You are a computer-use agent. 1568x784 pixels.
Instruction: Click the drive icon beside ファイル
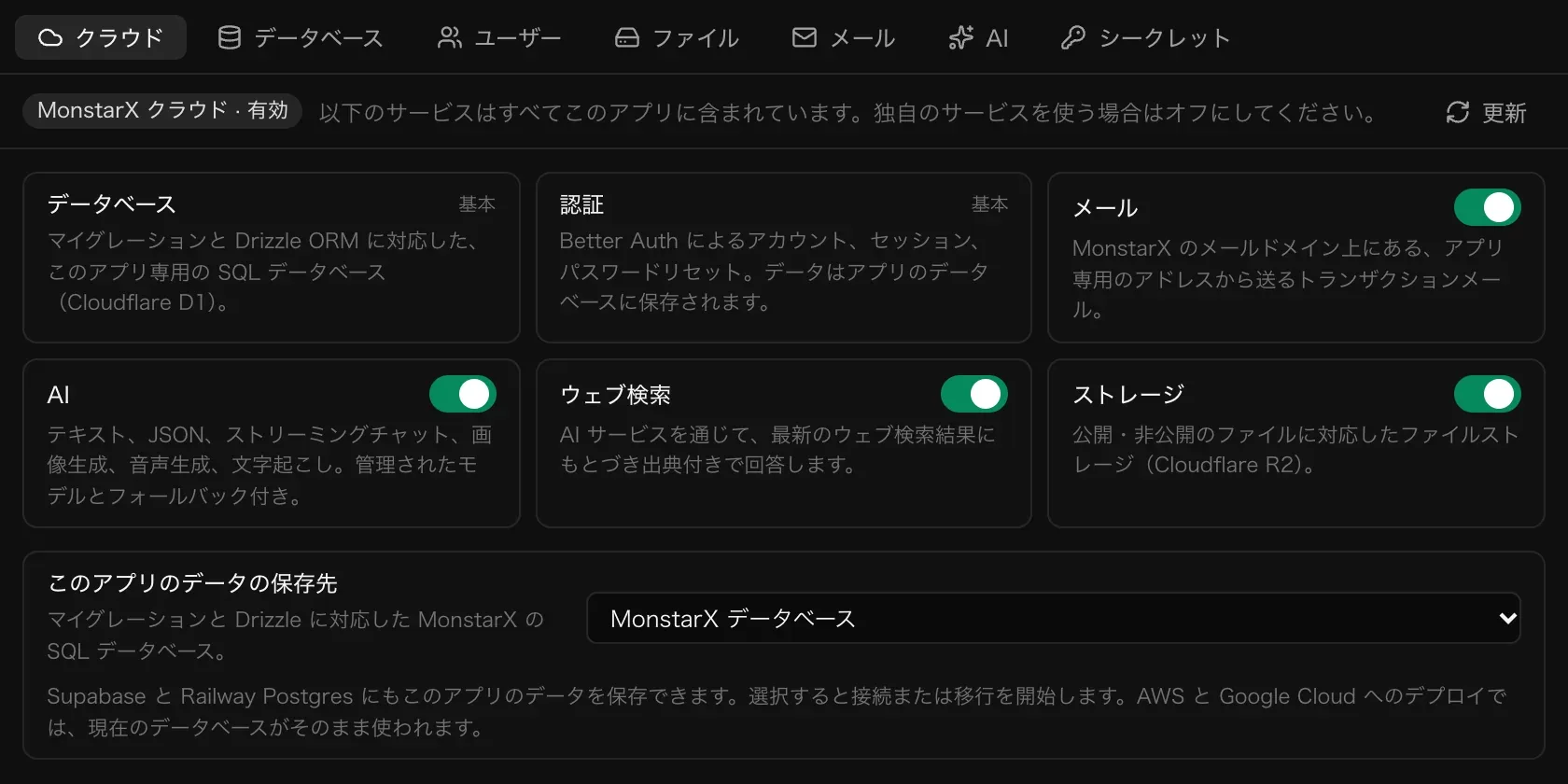[x=627, y=37]
